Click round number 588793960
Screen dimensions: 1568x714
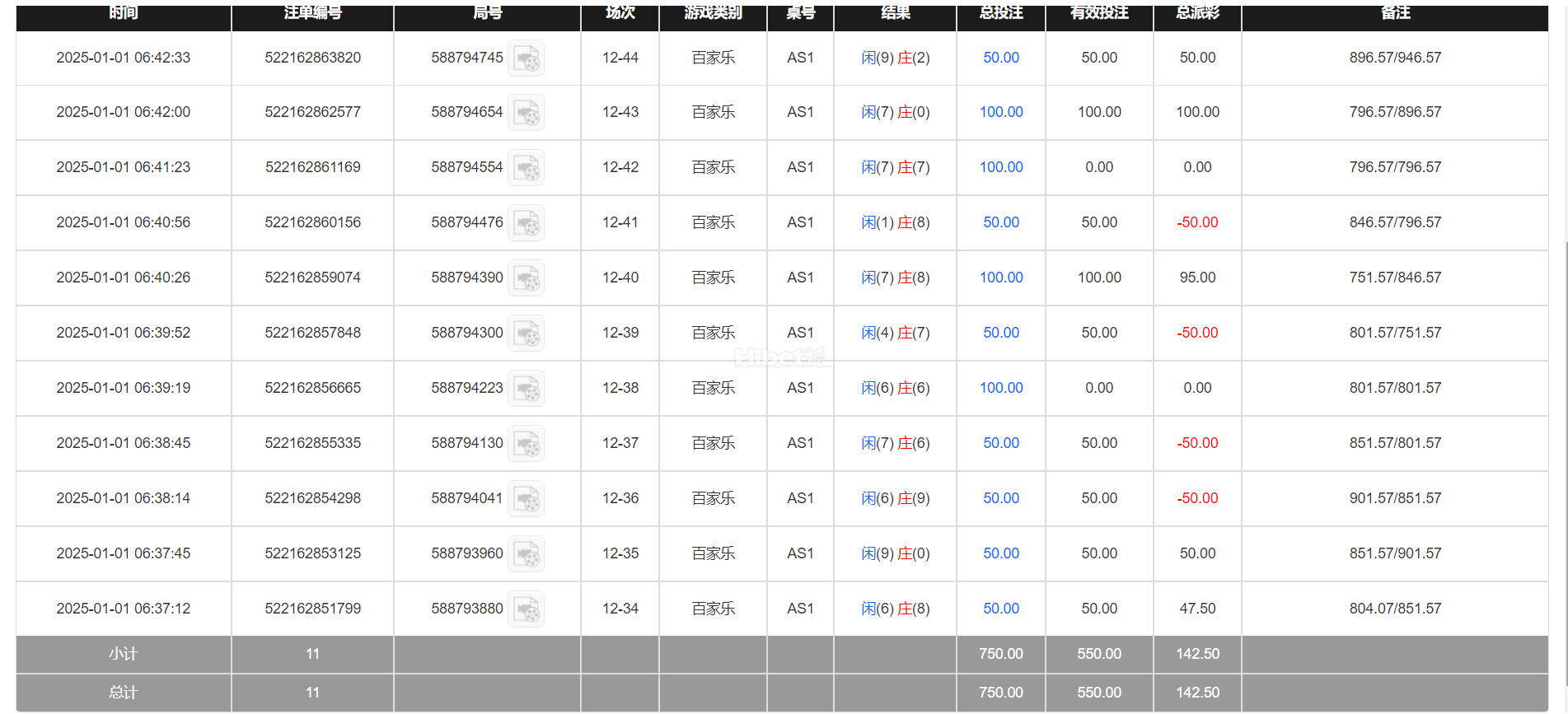(467, 553)
